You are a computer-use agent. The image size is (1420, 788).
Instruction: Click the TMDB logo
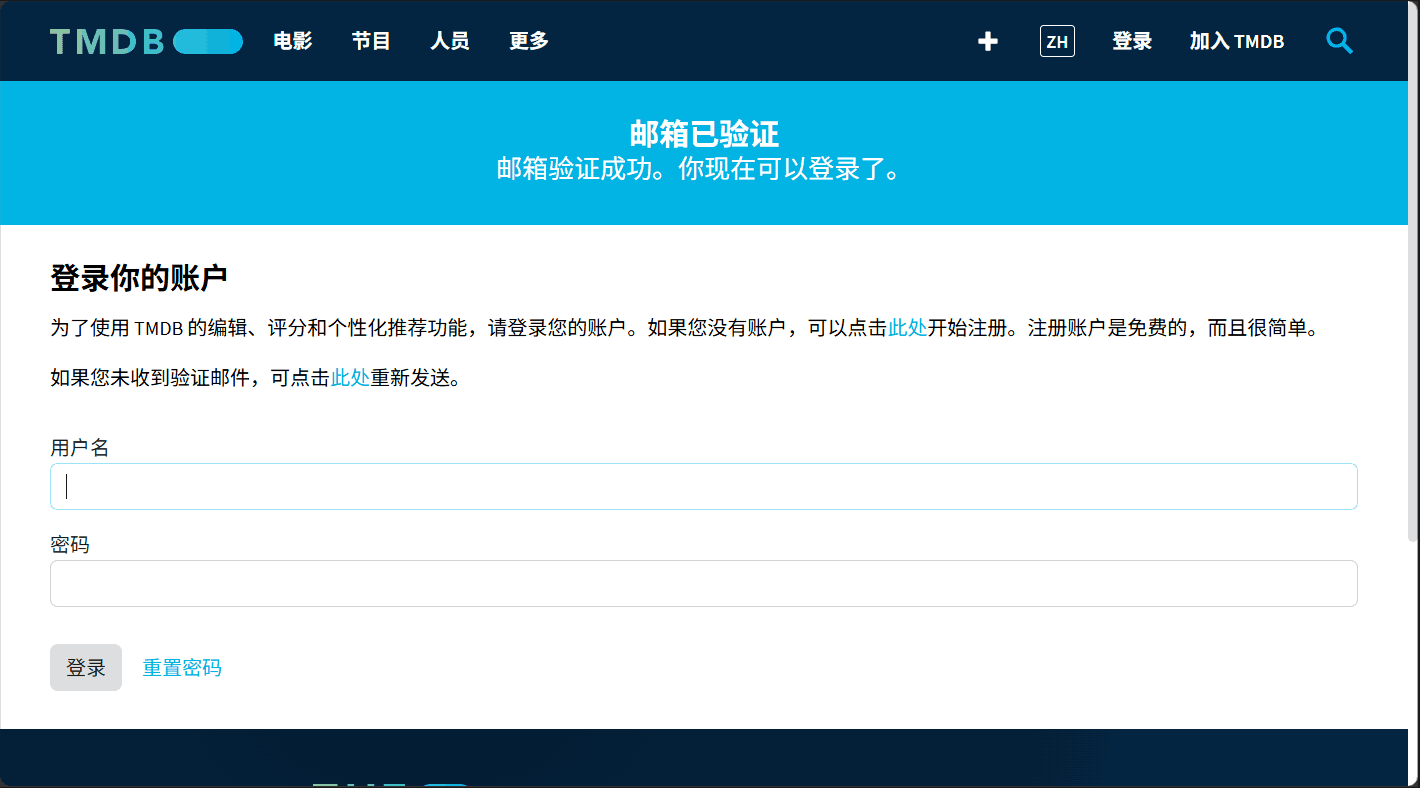click(147, 41)
